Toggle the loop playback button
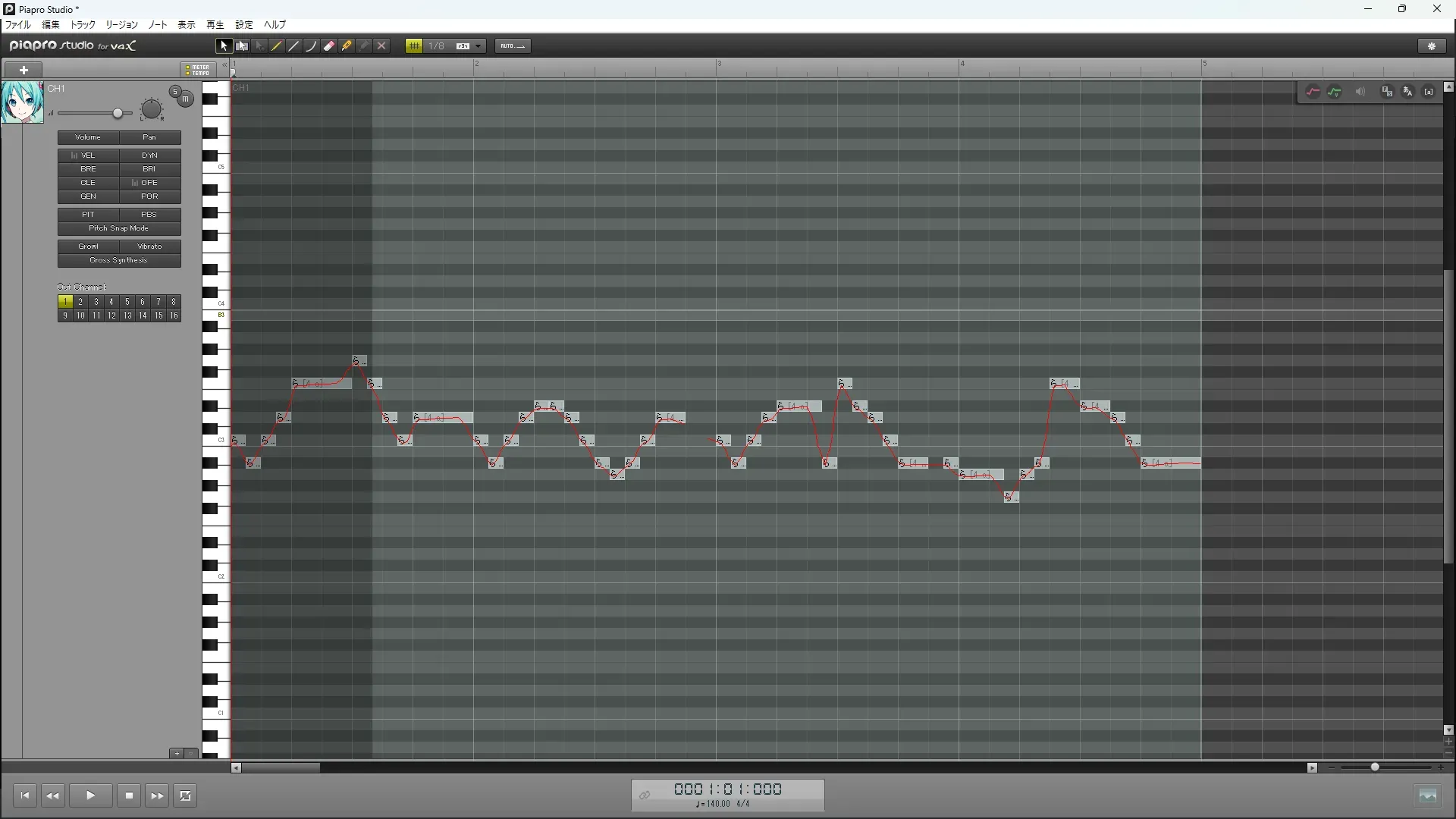 (x=185, y=795)
